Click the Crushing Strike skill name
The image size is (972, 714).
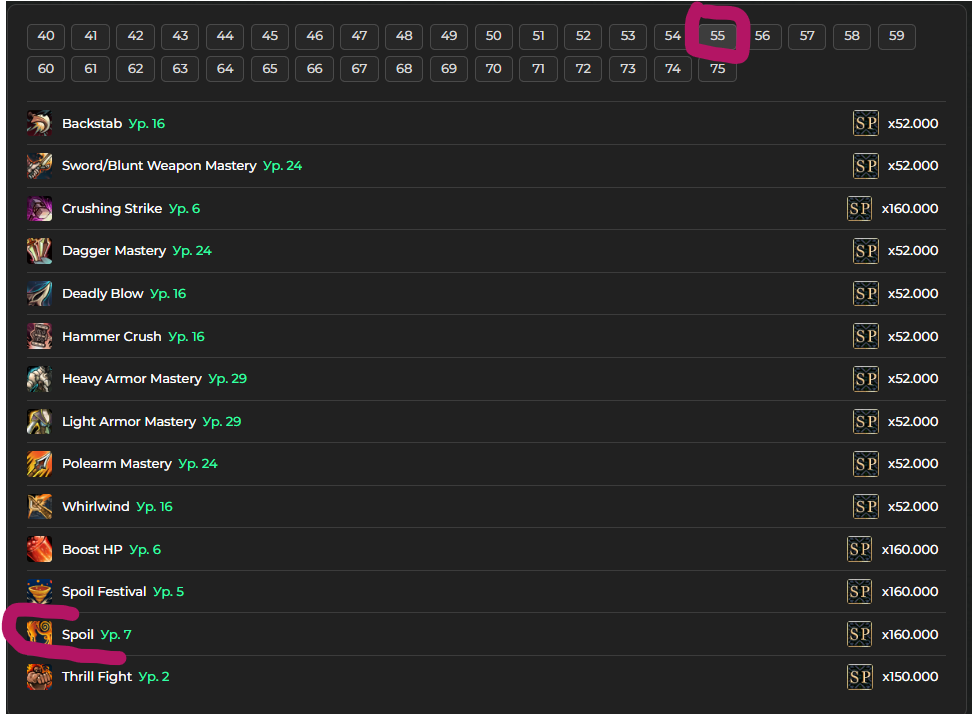(112, 208)
